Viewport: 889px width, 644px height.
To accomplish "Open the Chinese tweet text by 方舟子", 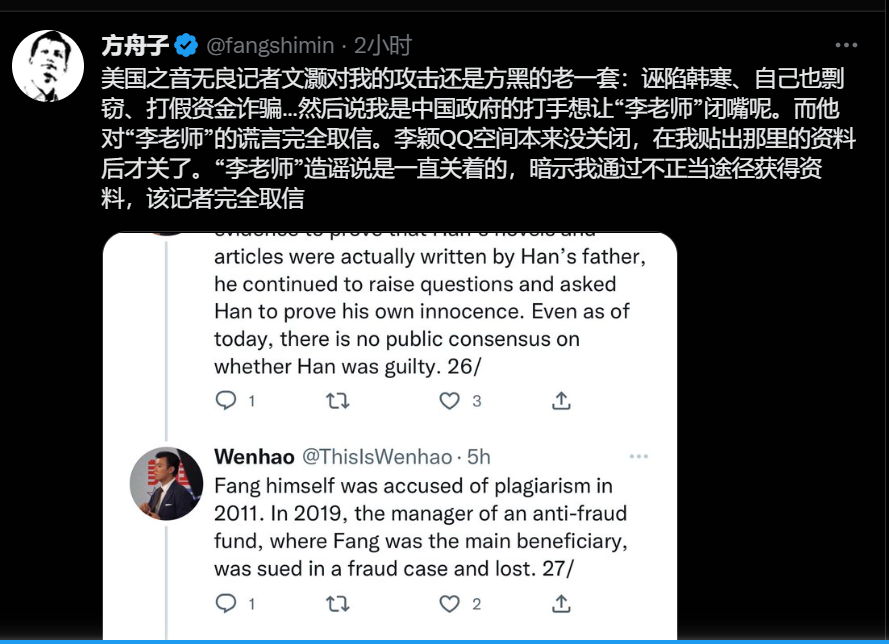I will (478, 138).
